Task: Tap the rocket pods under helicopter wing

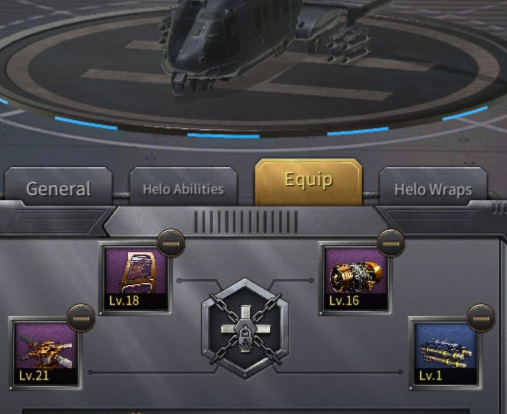Action: coord(348,45)
